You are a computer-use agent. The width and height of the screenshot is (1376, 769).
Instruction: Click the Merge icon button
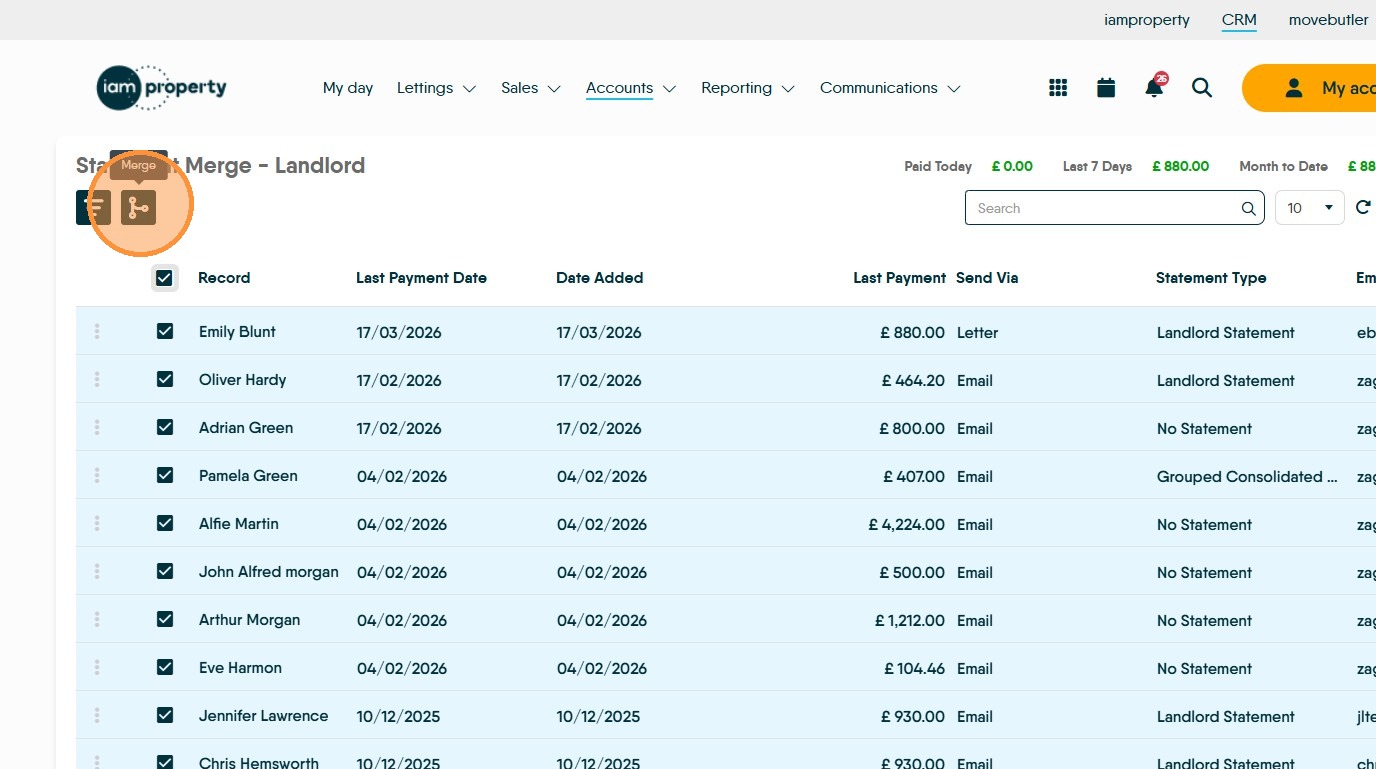click(x=138, y=208)
